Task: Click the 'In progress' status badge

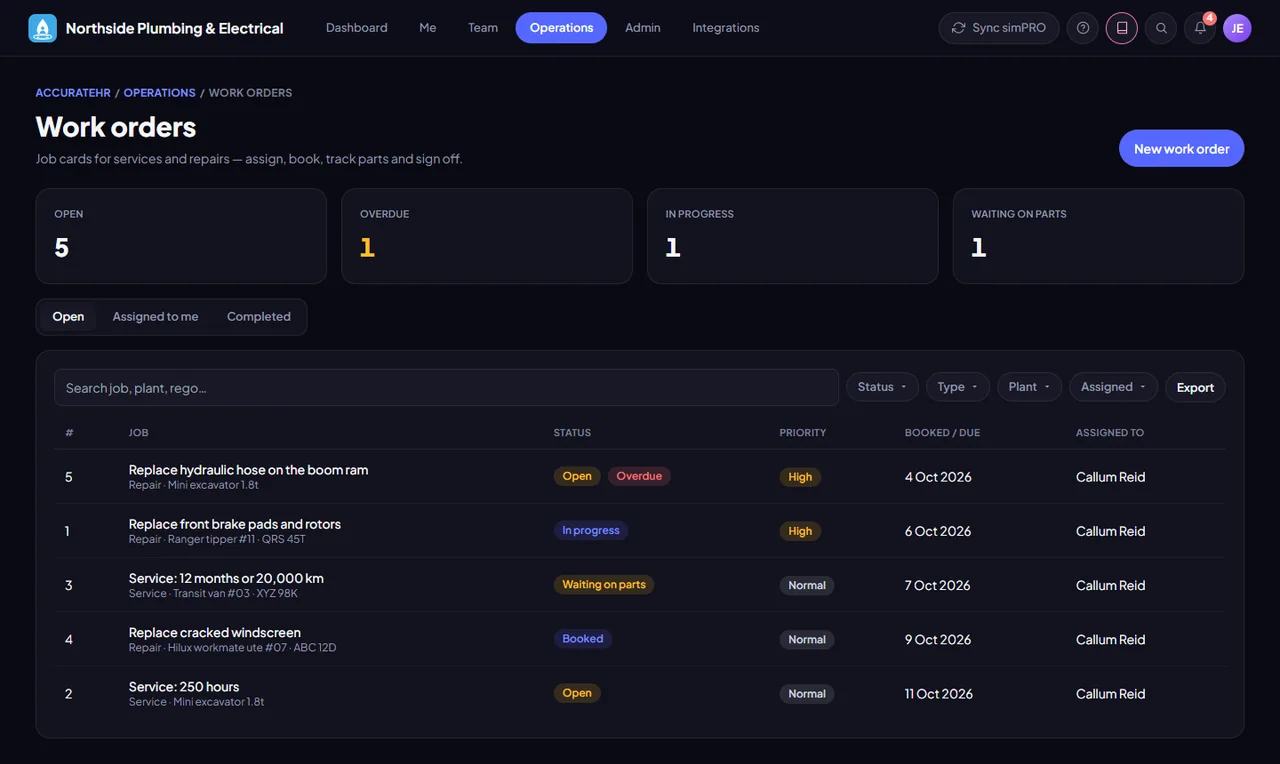Action: tap(591, 531)
